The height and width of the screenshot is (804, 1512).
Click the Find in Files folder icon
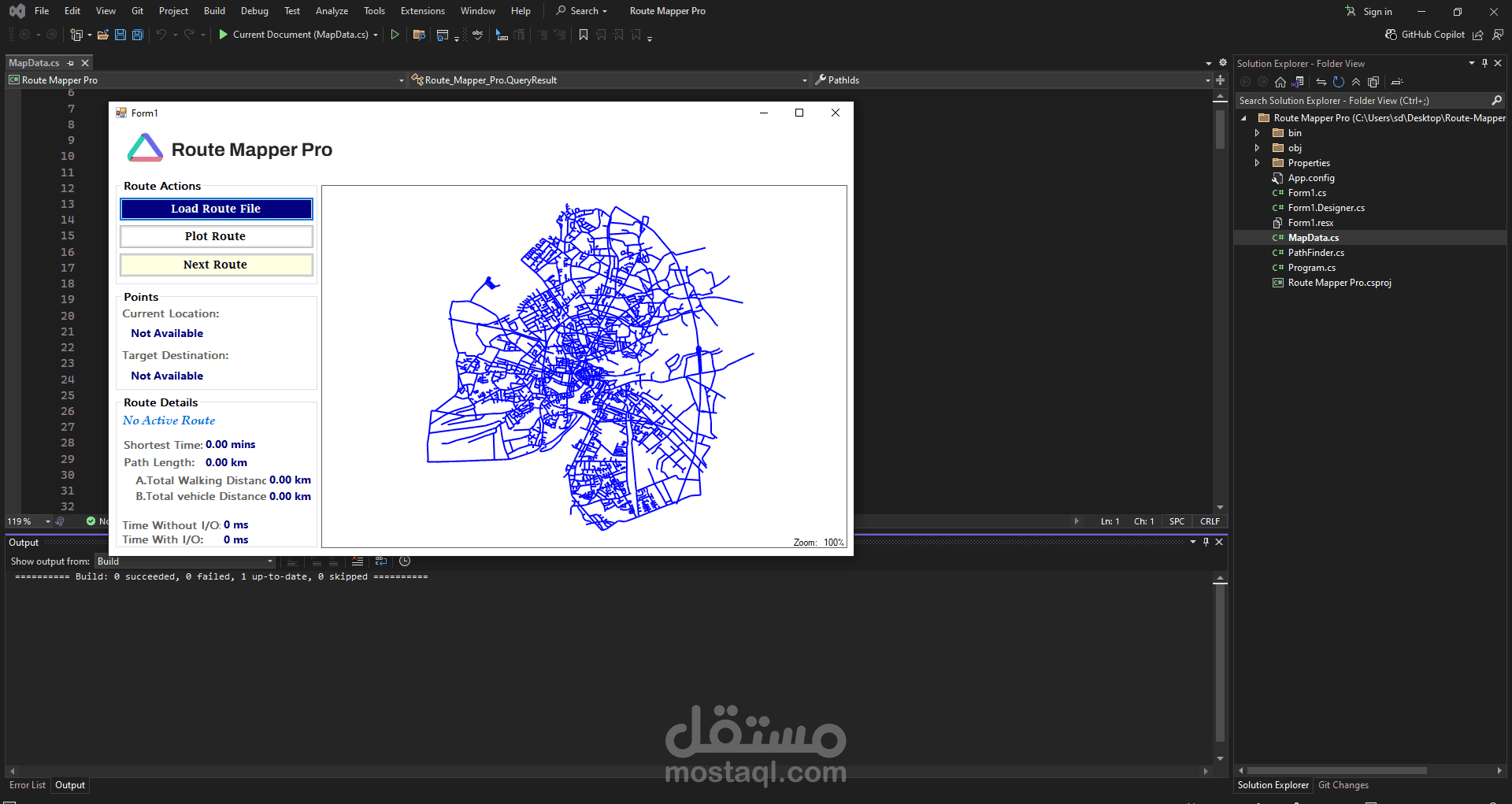coord(419,35)
